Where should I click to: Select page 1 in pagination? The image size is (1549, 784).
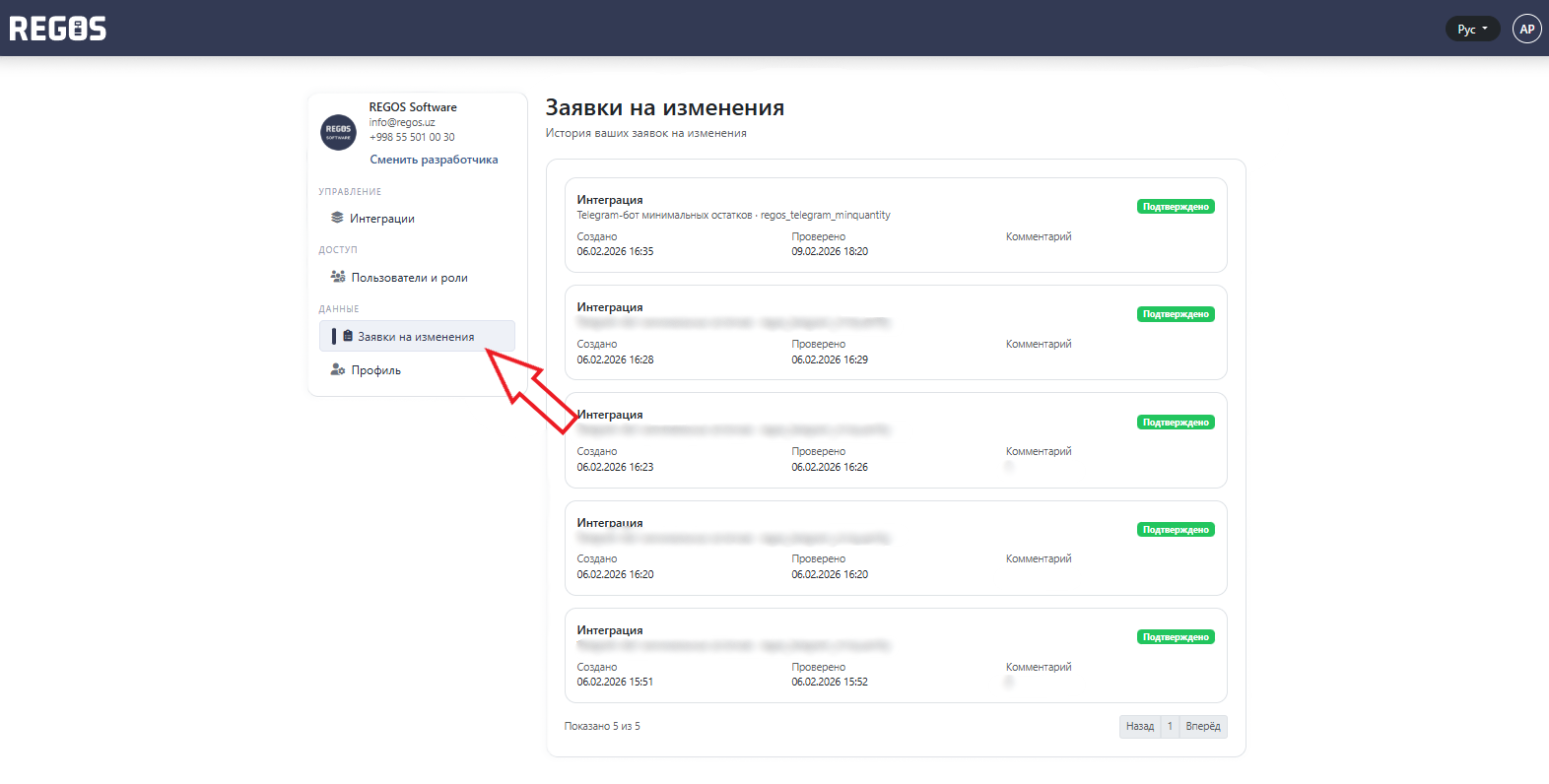[1170, 726]
